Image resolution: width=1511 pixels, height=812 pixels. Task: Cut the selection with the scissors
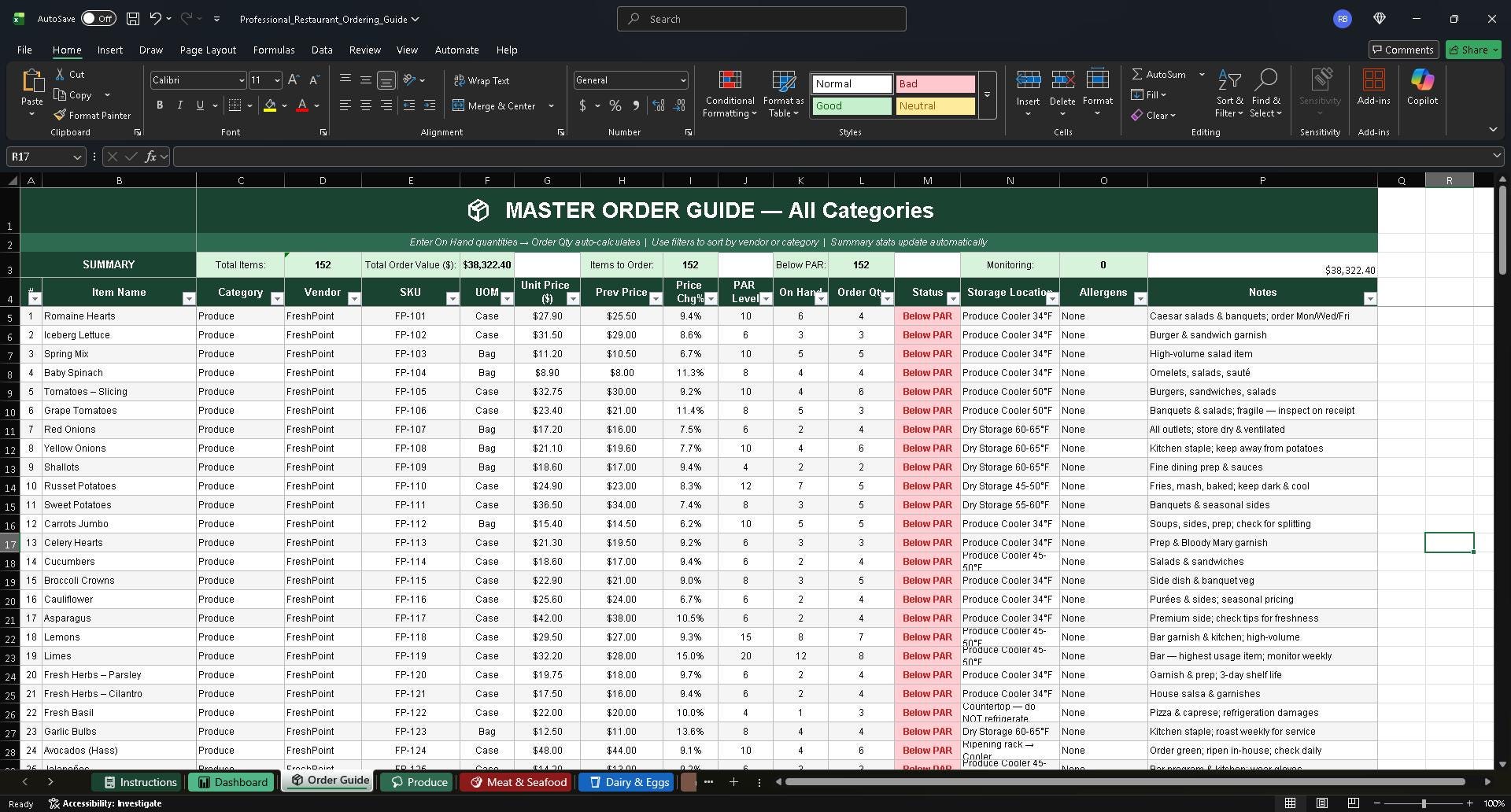point(69,74)
